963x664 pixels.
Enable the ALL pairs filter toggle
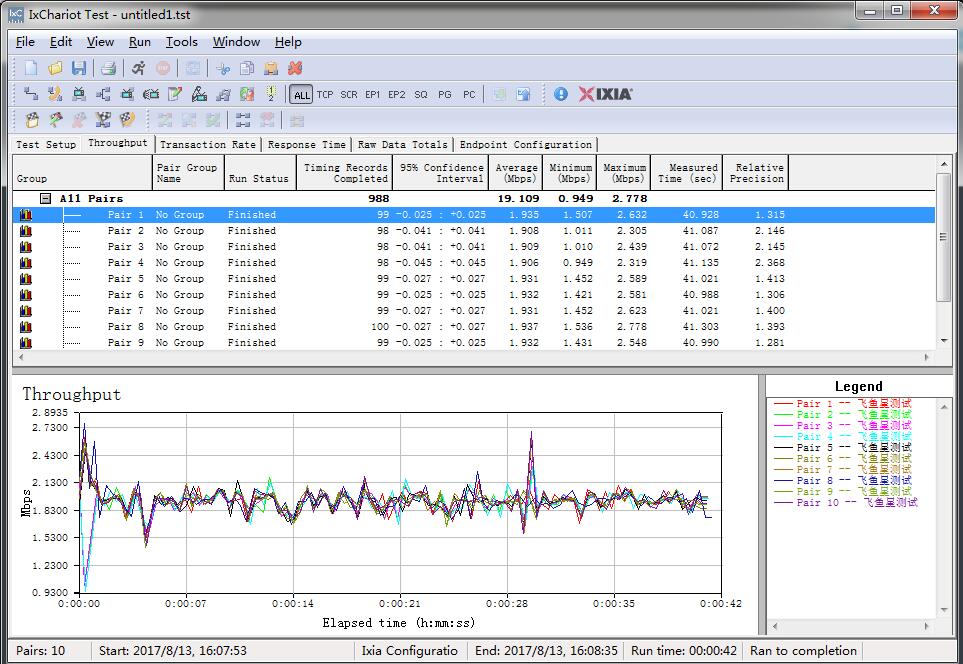pos(301,95)
